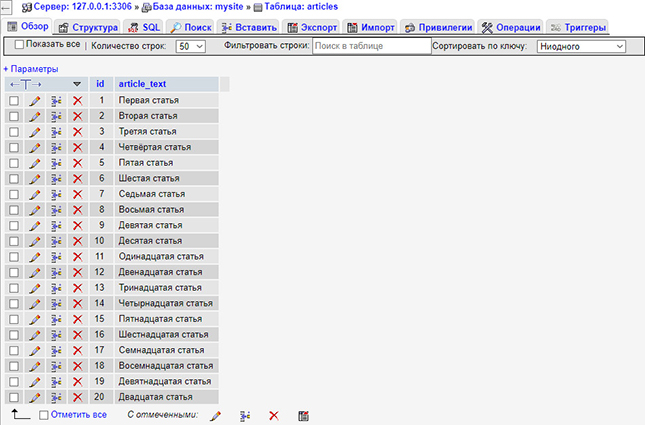Check the 'Отметить все' checkbox

[x=43, y=415]
